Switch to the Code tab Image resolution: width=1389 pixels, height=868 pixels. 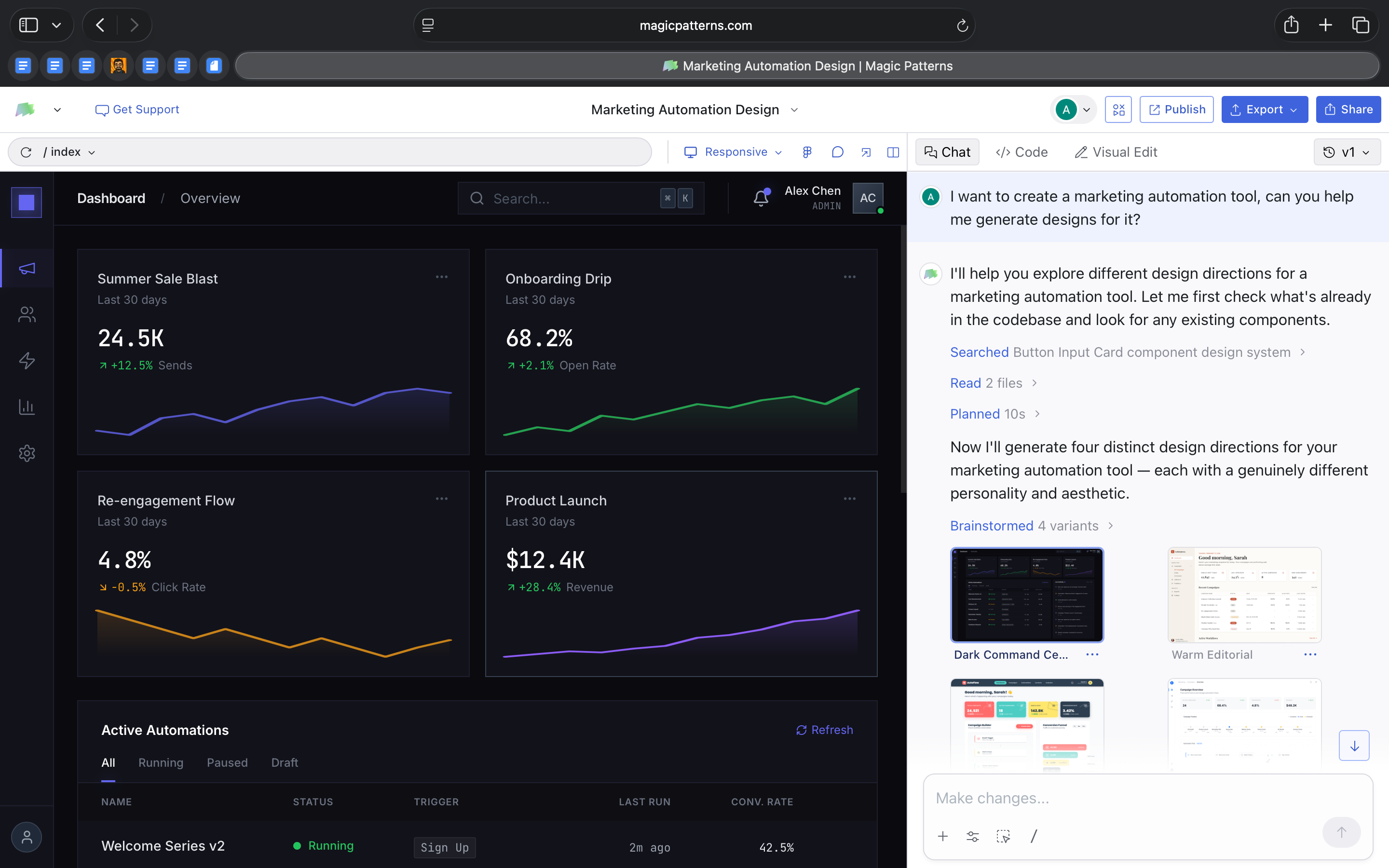tap(1021, 152)
